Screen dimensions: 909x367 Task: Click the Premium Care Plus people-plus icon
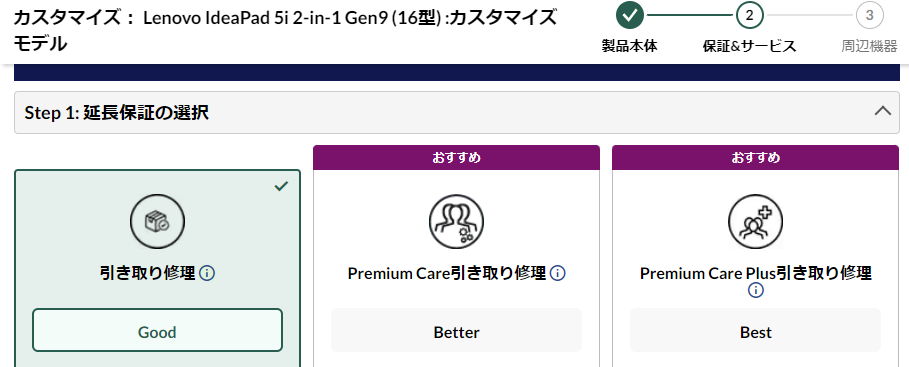[755, 221]
